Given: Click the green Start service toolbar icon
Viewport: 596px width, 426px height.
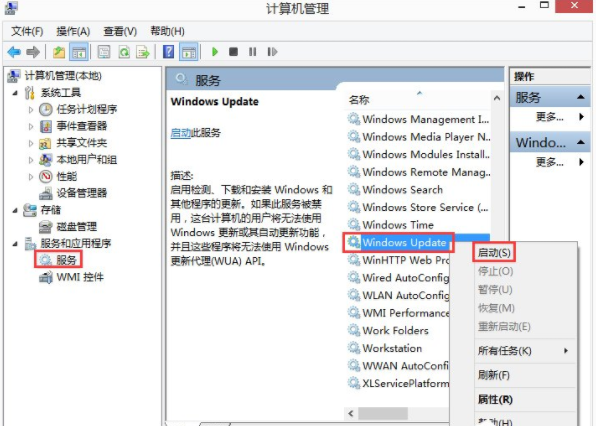Looking at the screenshot, I should [x=215, y=52].
